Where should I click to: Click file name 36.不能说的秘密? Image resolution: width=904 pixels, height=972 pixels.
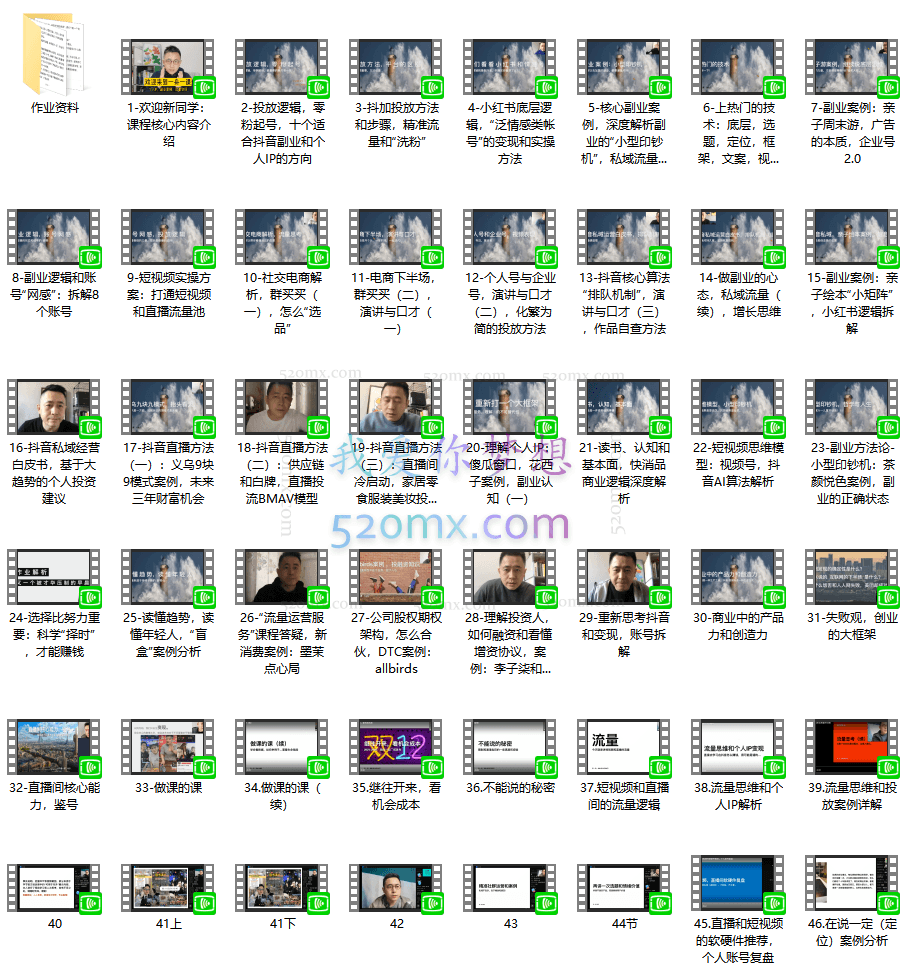click(x=510, y=788)
